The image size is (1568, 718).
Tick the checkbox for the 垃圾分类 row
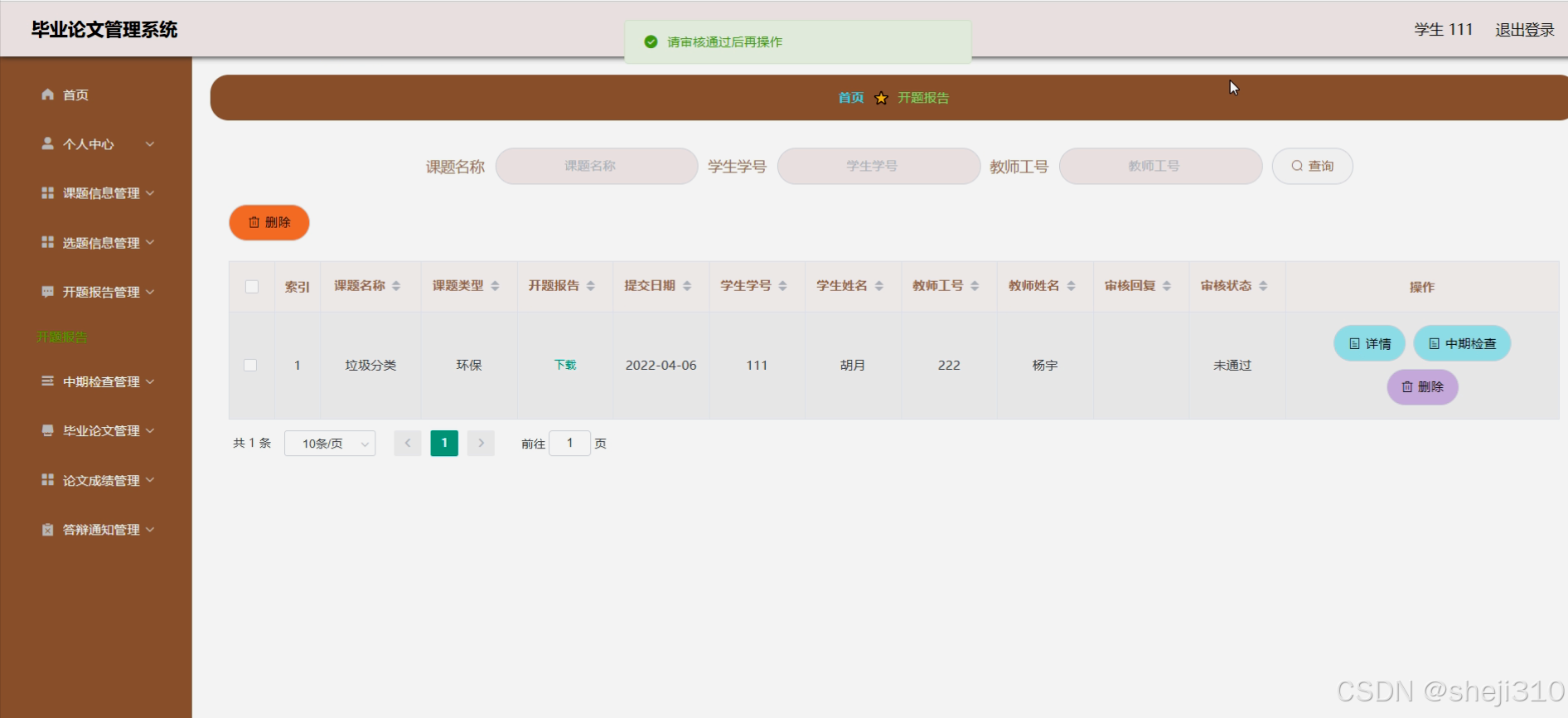tap(250, 365)
